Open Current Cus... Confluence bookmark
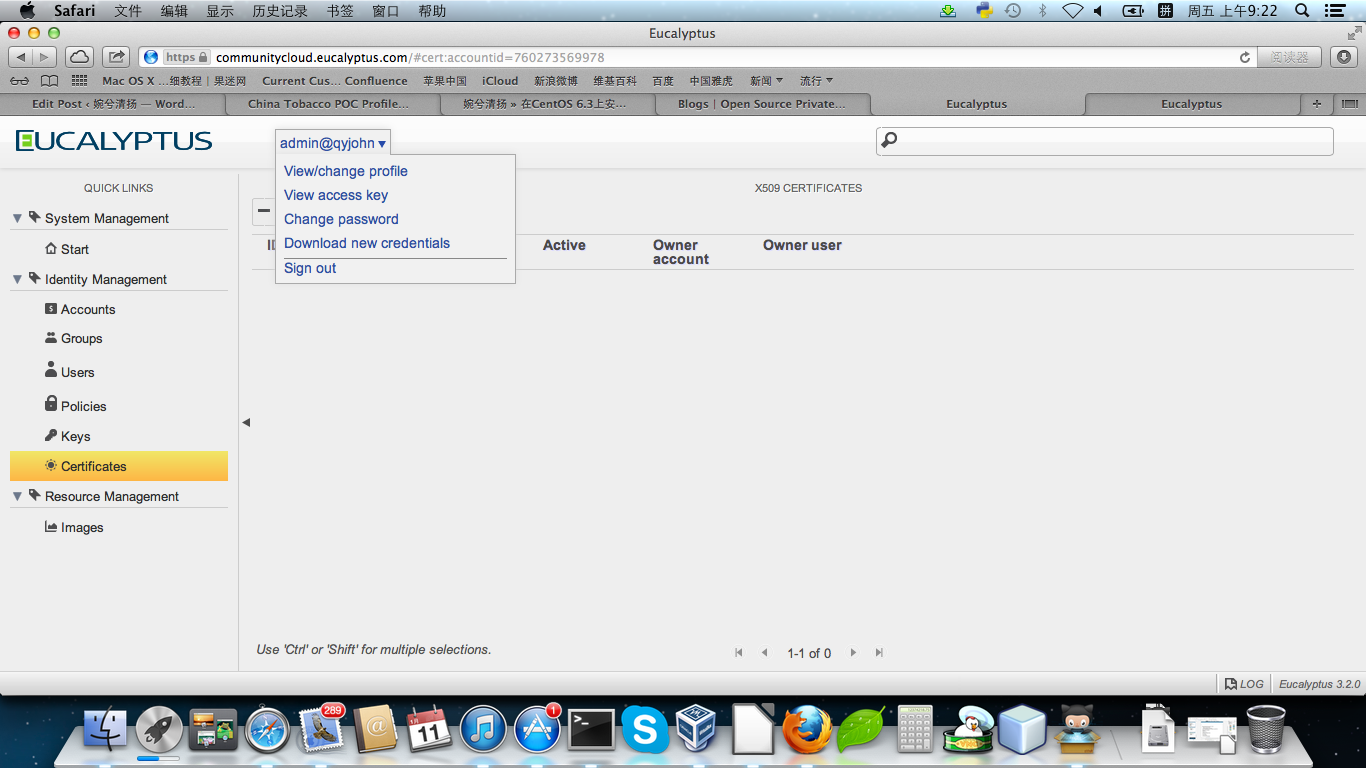Image resolution: width=1366 pixels, height=768 pixels. (x=335, y=81)
